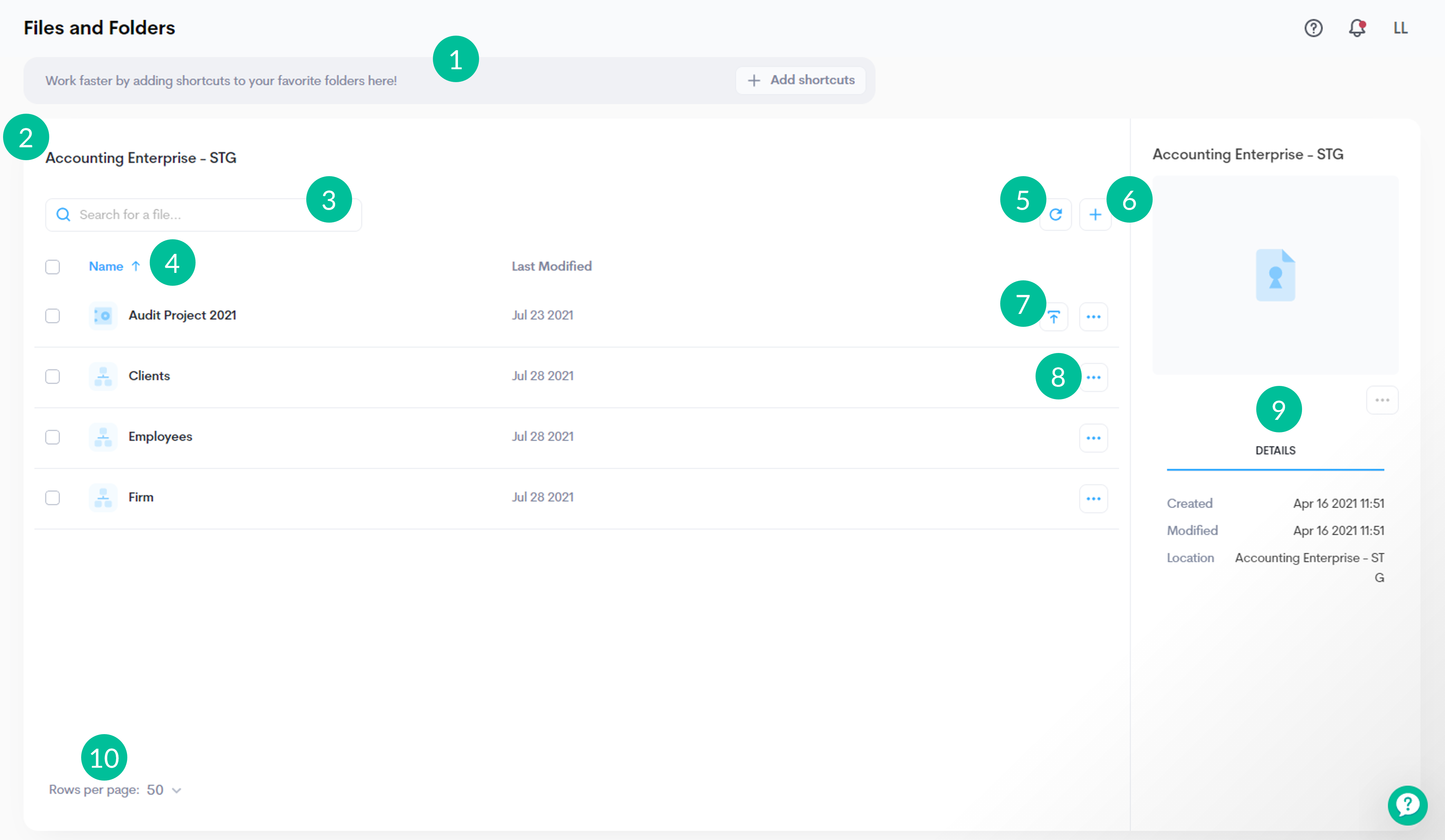This screenshot has height=840, width=1445.
Task: Toggle the select all checkbox in header
Action: 53,267
